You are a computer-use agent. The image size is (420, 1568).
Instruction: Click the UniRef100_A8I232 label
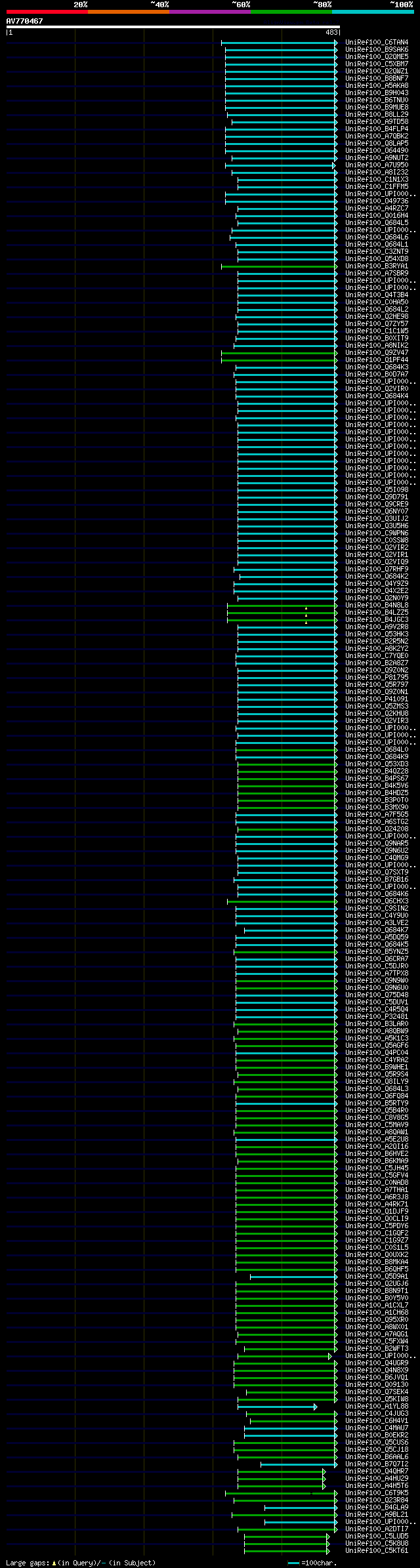(x=377, y=173)
